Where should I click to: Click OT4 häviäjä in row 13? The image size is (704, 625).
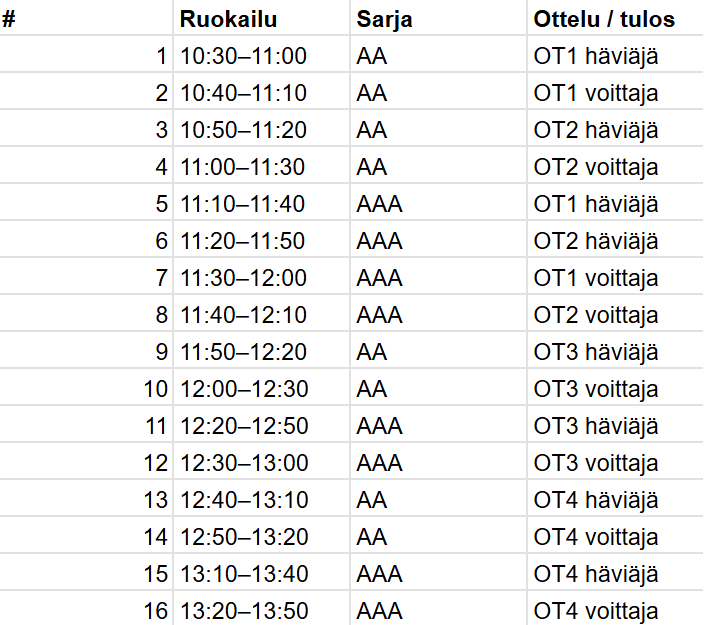tap(616, 498)
